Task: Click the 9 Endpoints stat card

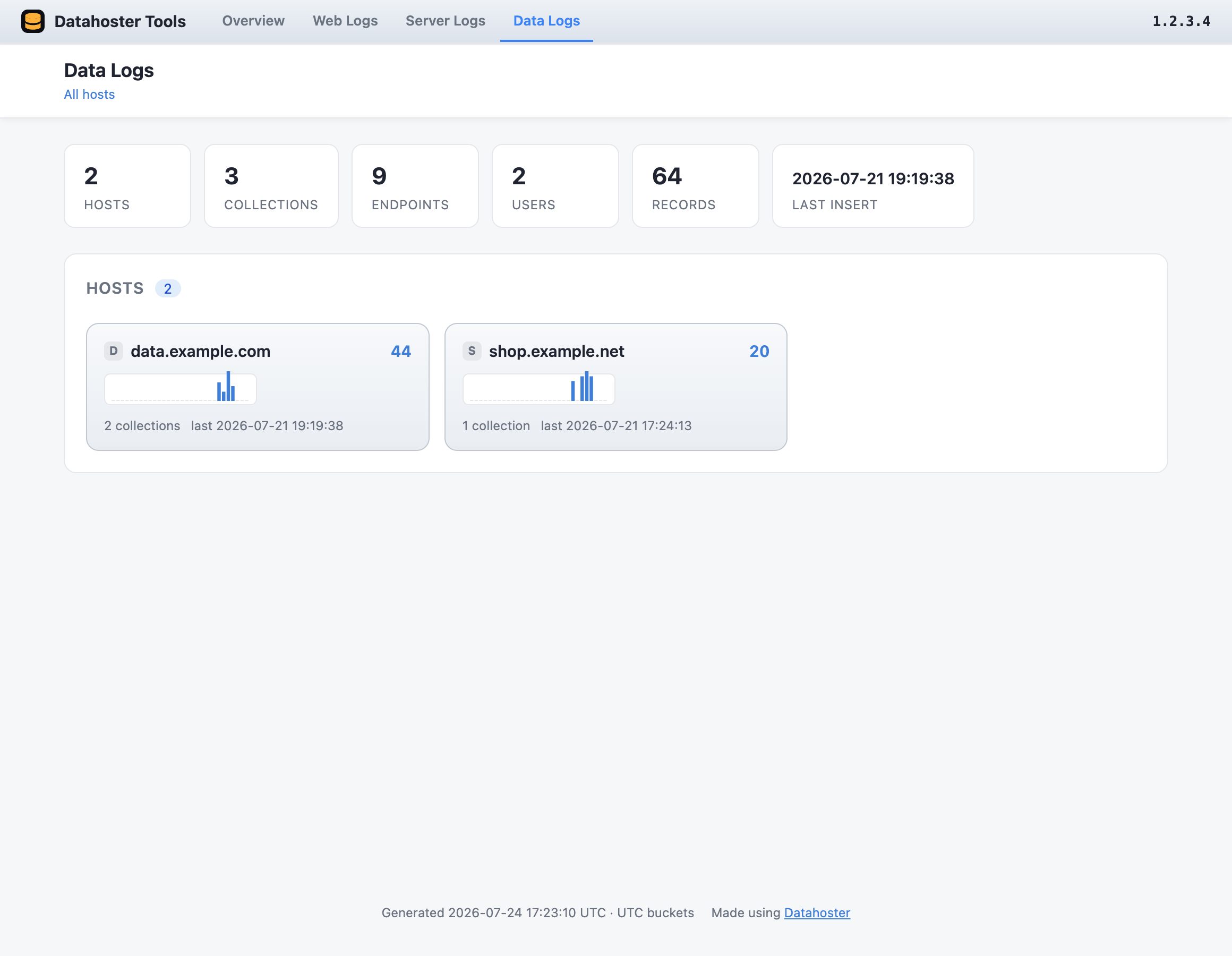Action: point(415,186)
